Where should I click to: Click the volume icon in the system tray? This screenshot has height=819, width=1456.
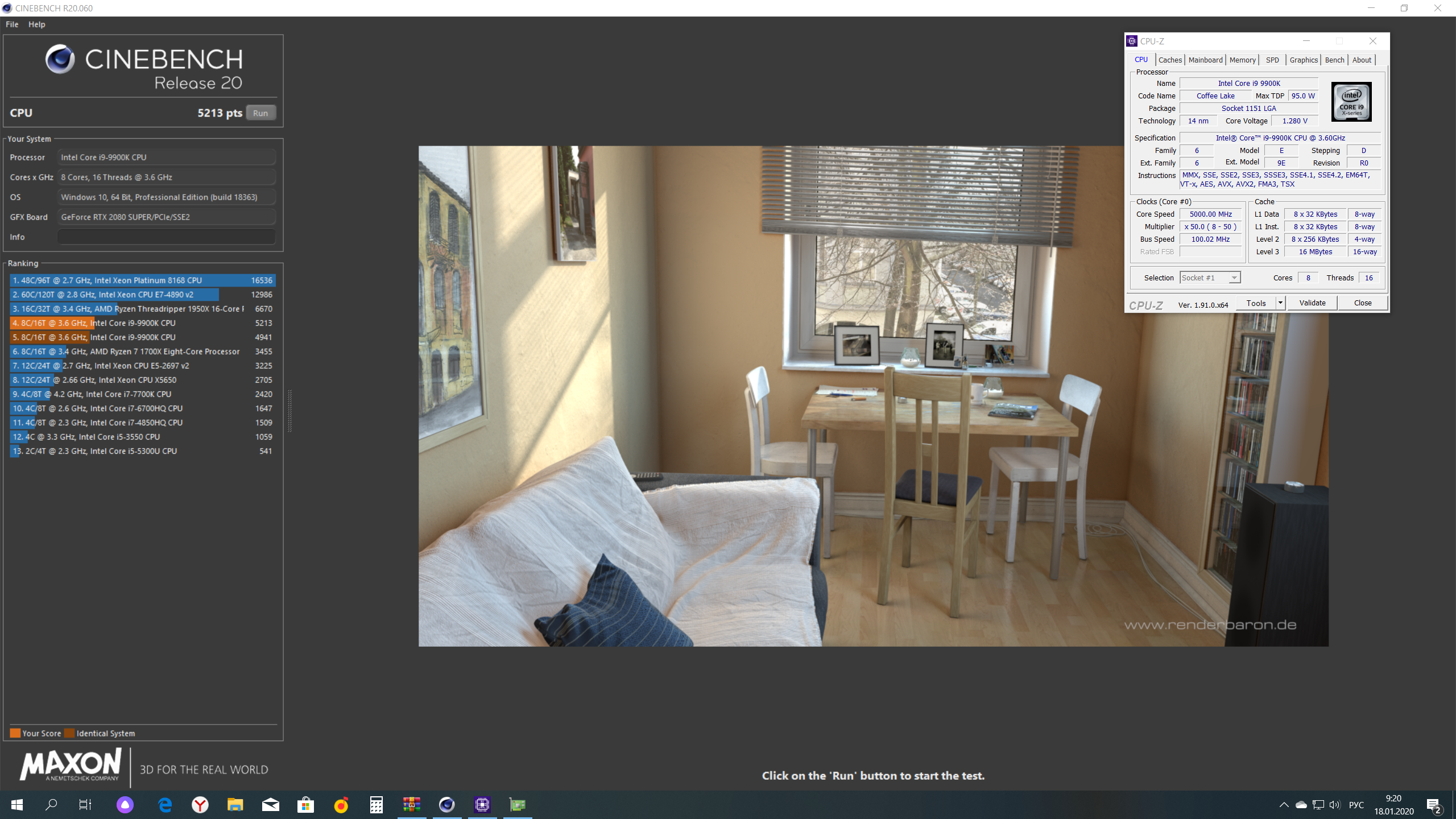[1334, 804]
